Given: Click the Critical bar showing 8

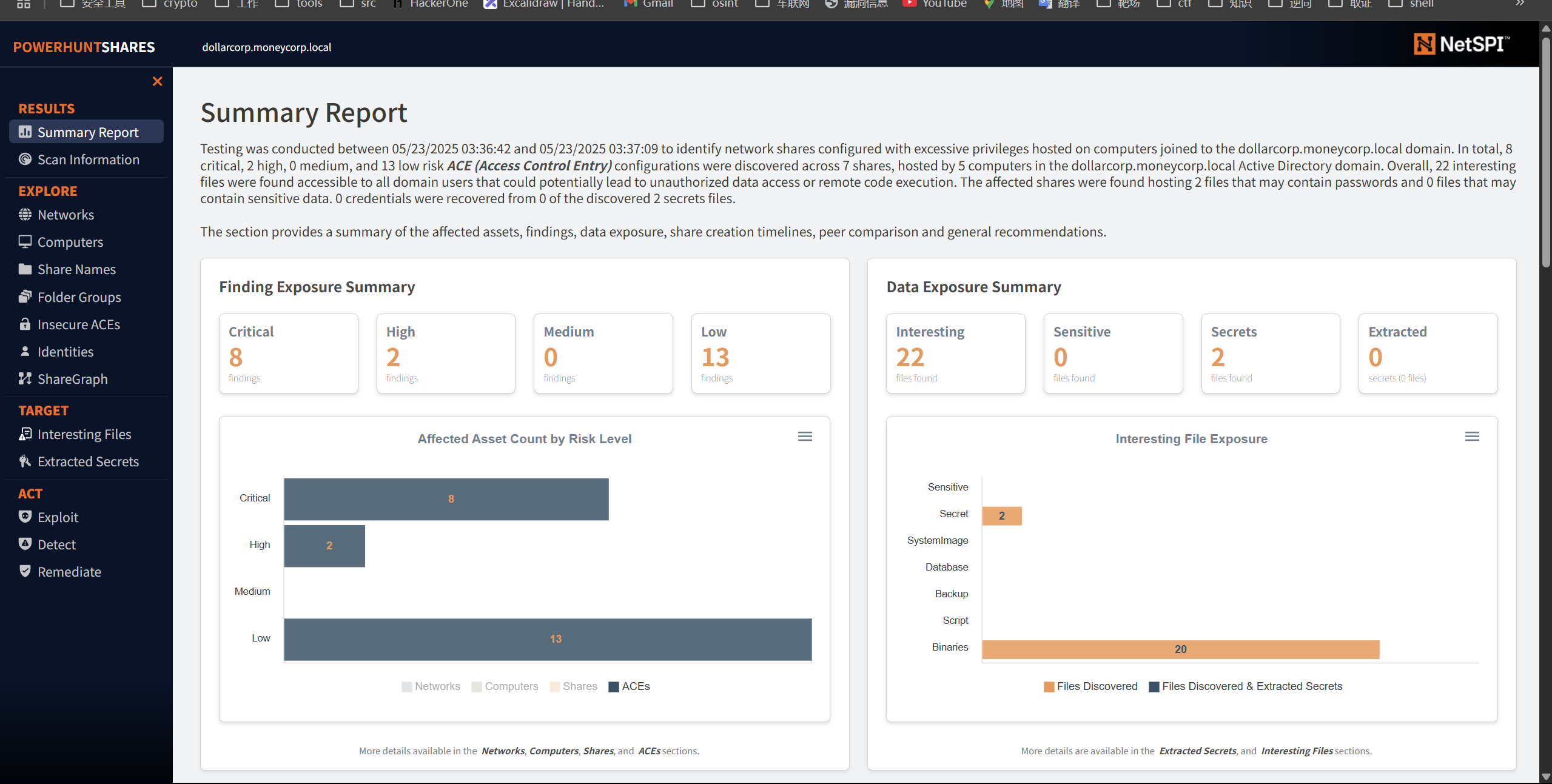Looking at the screenshot, I should point(446,498).
